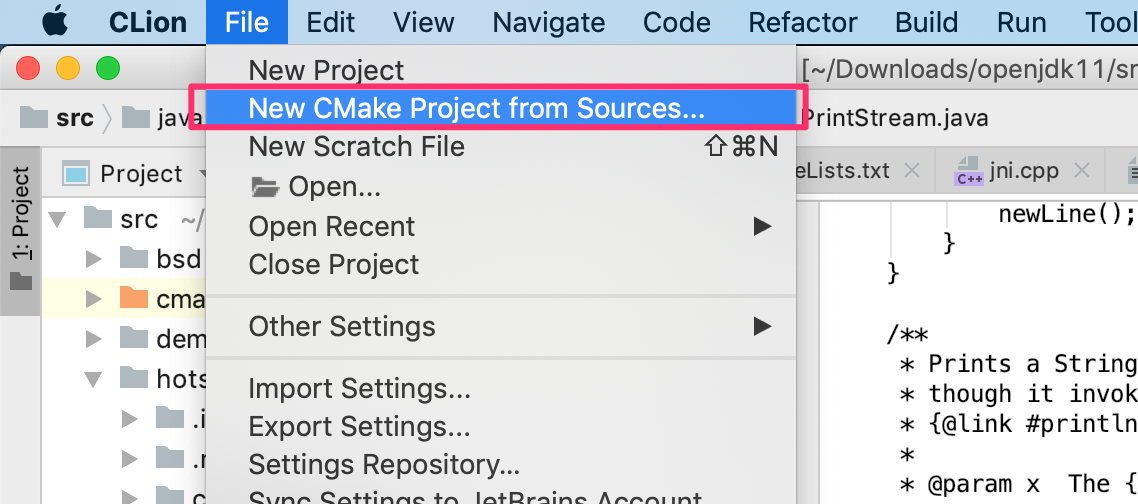Select Export Settings menu item
This screenshot has height=504, width=1138.
coord(359,427)
